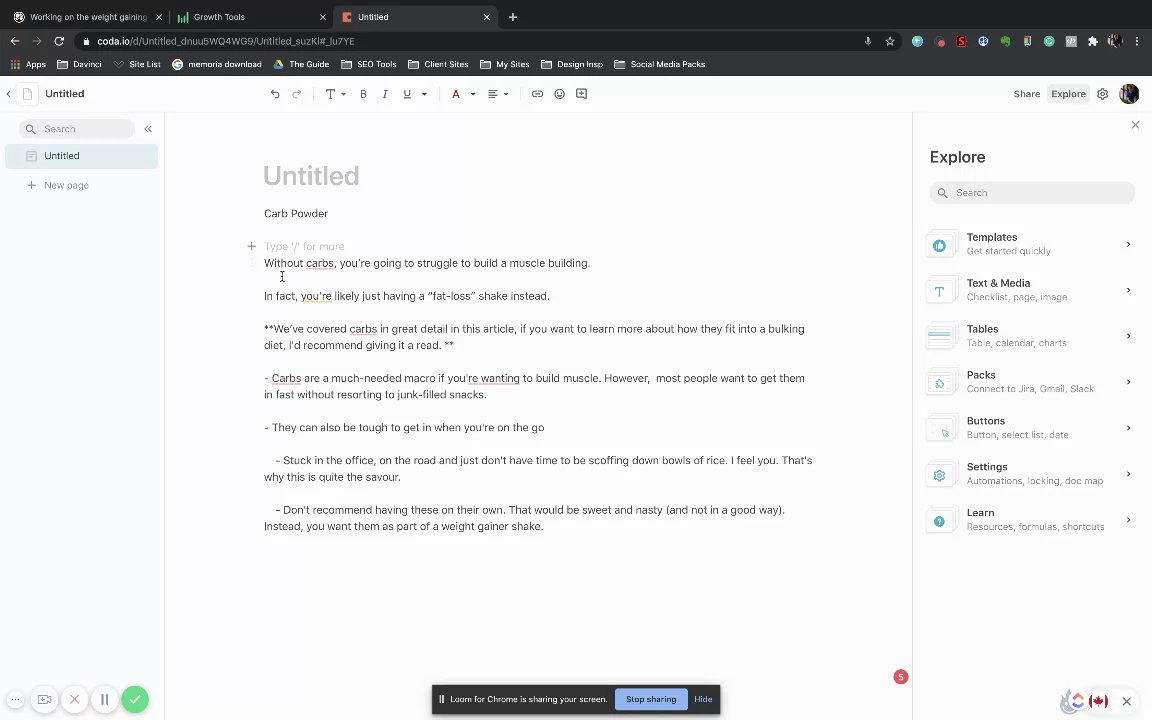
Task: Click the address bar URL
Action: coord(226,41)
